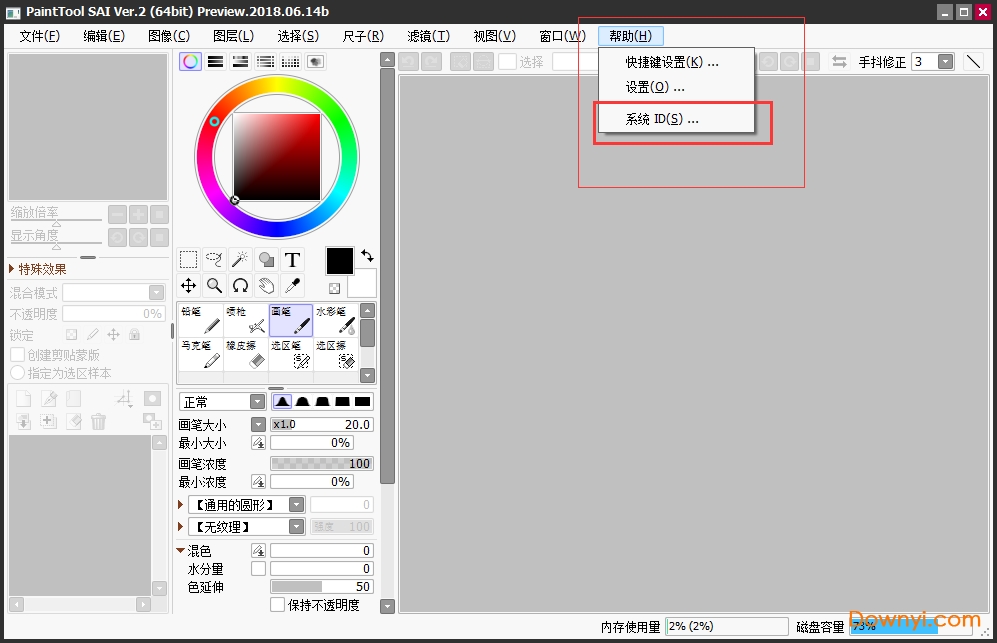The height and width of the screenshot is (643, 997).
Task: Open the 正常 blend mode dropdown
Action: tap(222, 402)
